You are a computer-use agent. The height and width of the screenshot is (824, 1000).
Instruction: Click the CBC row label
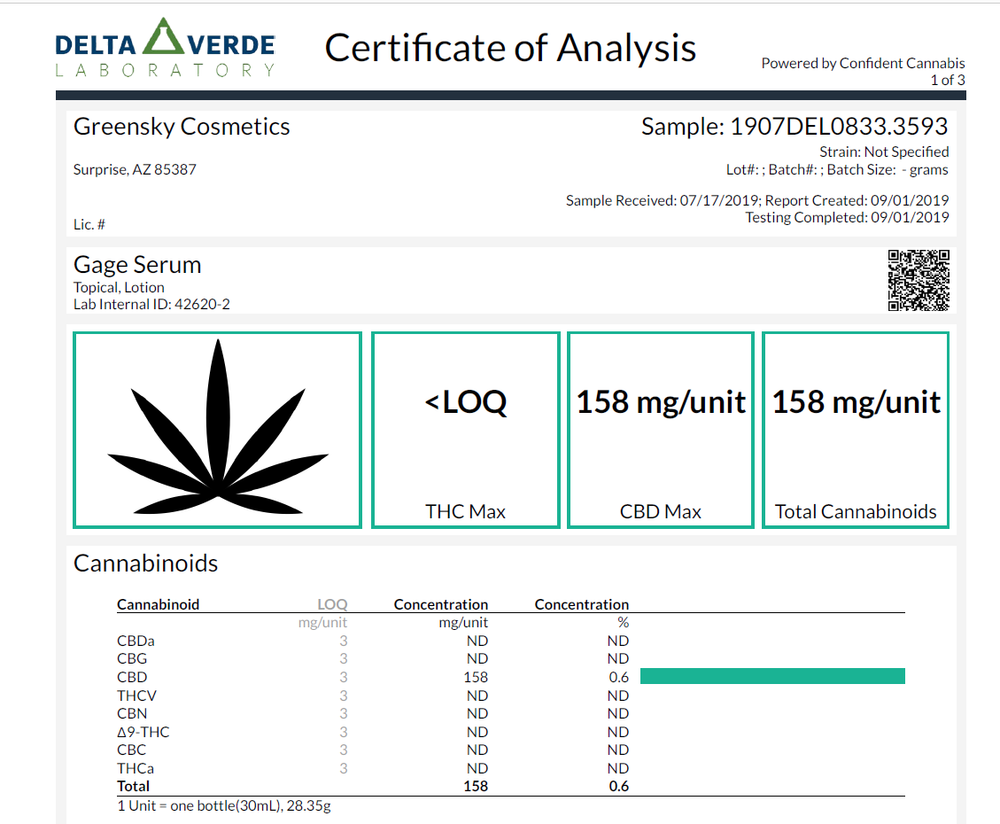click(x=131, y=750)
